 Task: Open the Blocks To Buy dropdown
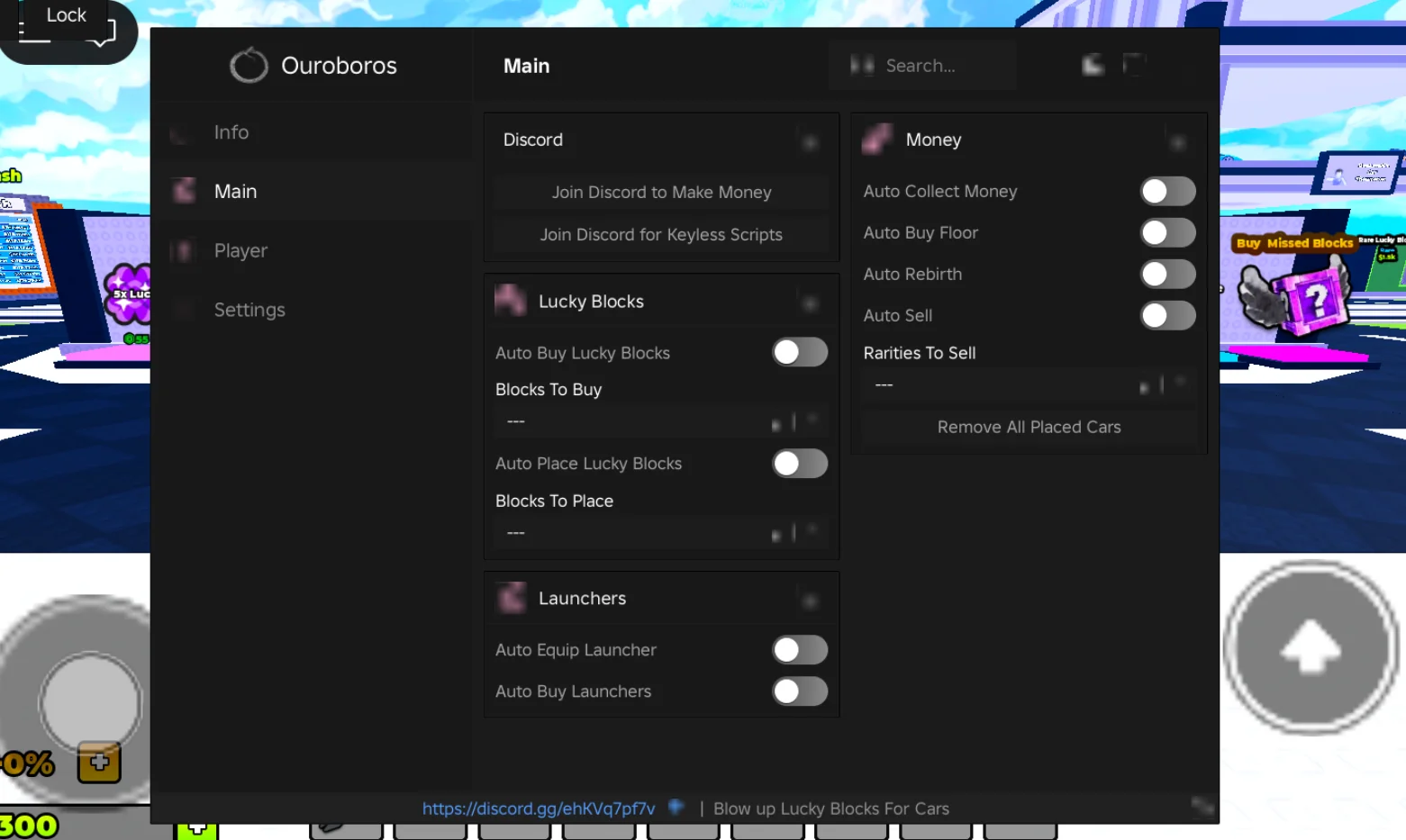[661, 421]
